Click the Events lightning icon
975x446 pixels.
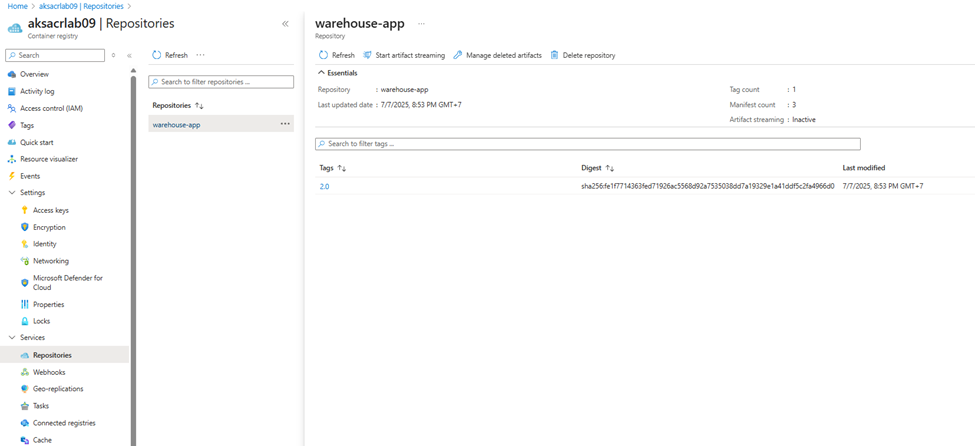click(x=11, y=176)
